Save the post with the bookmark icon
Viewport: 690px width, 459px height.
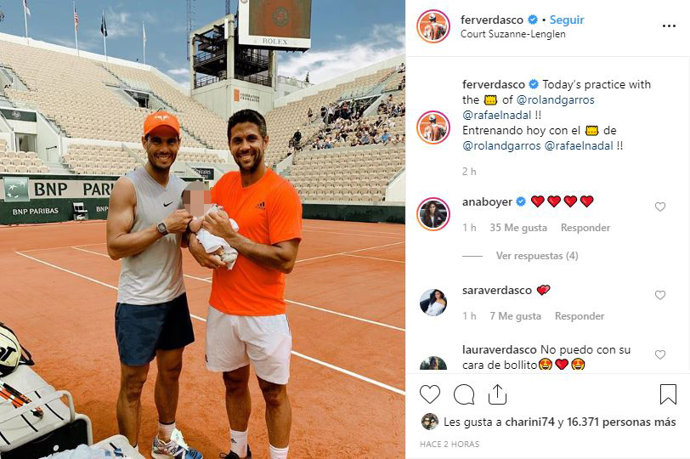coord(668,394)
